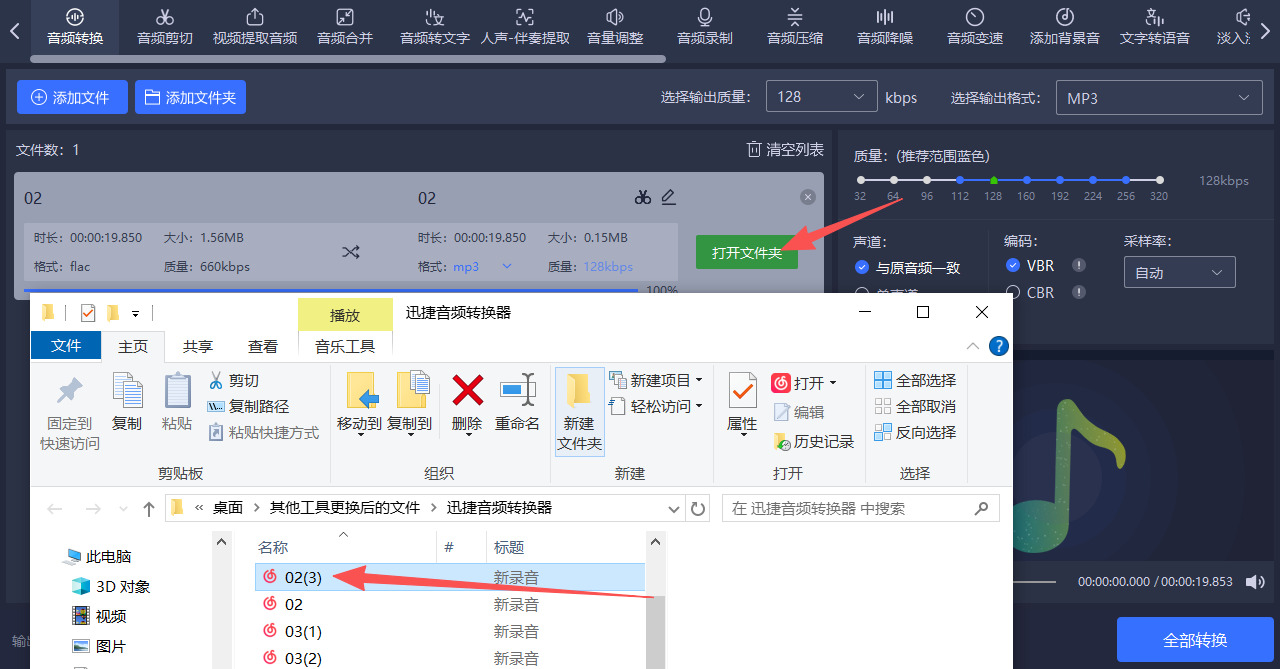Open the 音频降噪 noise reduction tool
The image size is (1280, 669).
pos(885,26)
